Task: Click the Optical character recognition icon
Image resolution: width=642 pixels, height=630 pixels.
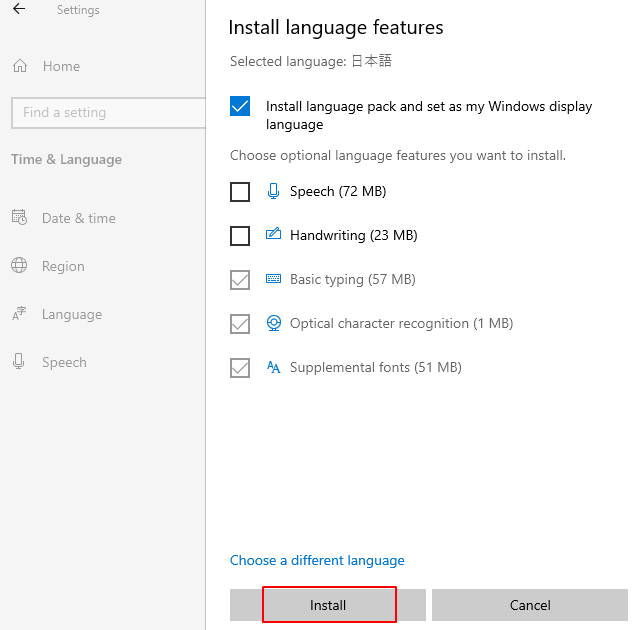Action: tap(274, 323)
